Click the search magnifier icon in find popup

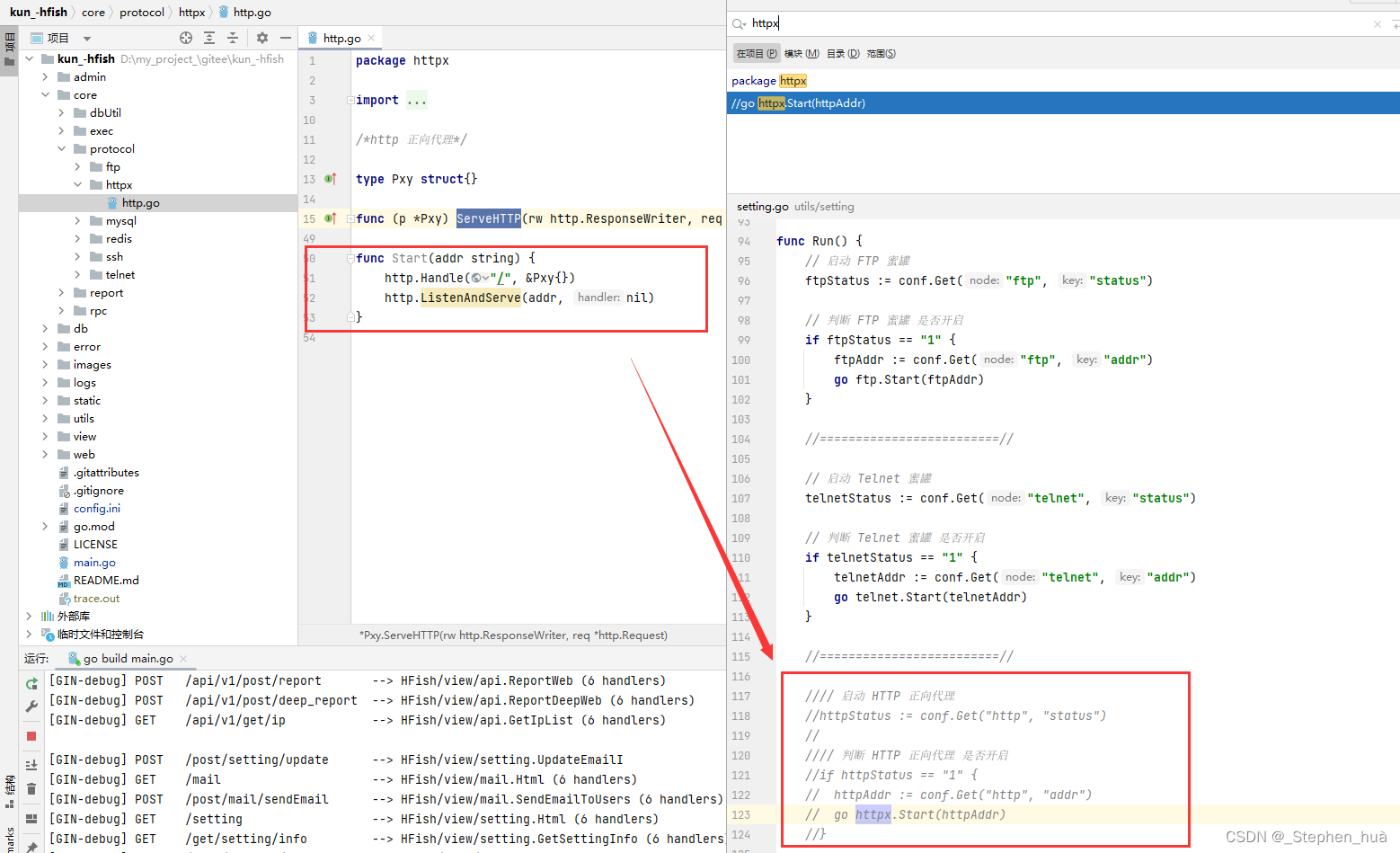coord(739,23)
